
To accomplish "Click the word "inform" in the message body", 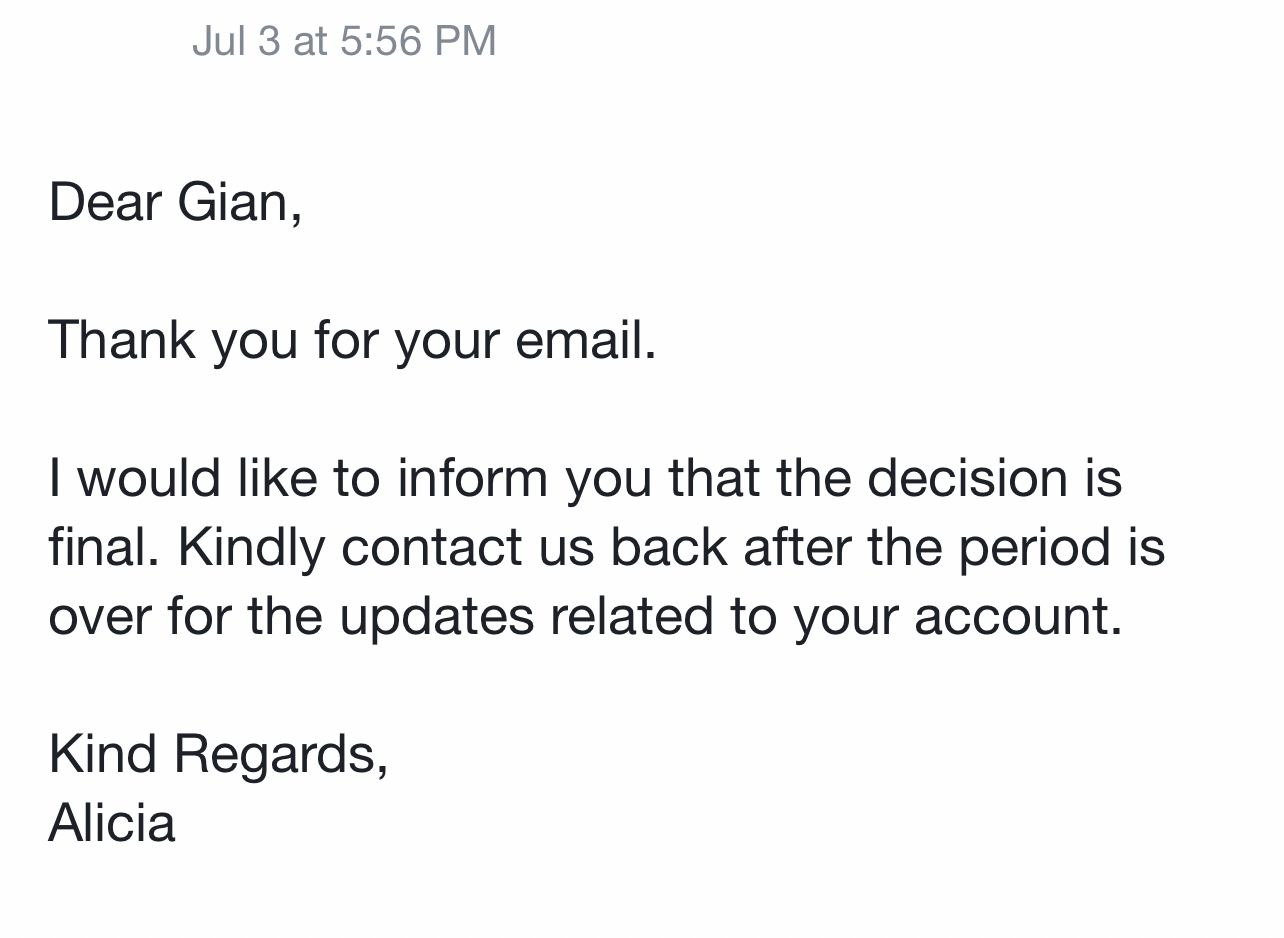I will (472, 478).
